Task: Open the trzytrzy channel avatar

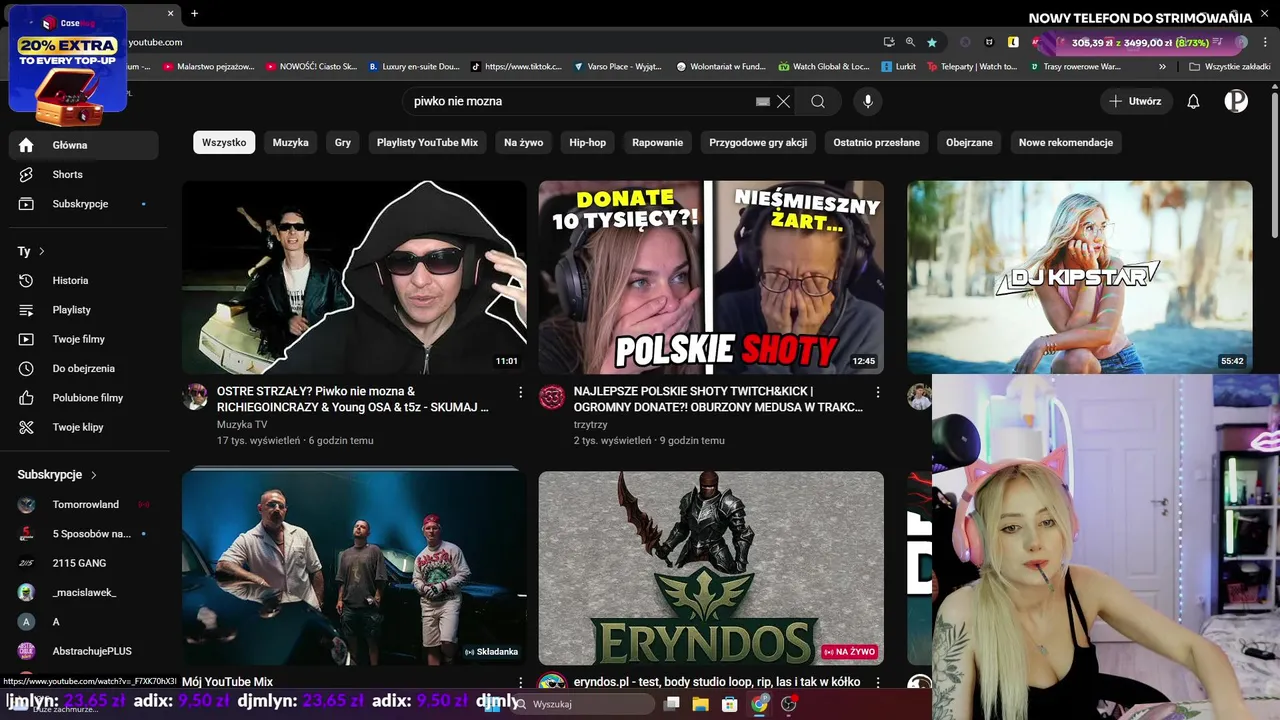Action: pyautogui.click(x=552, y=397)
